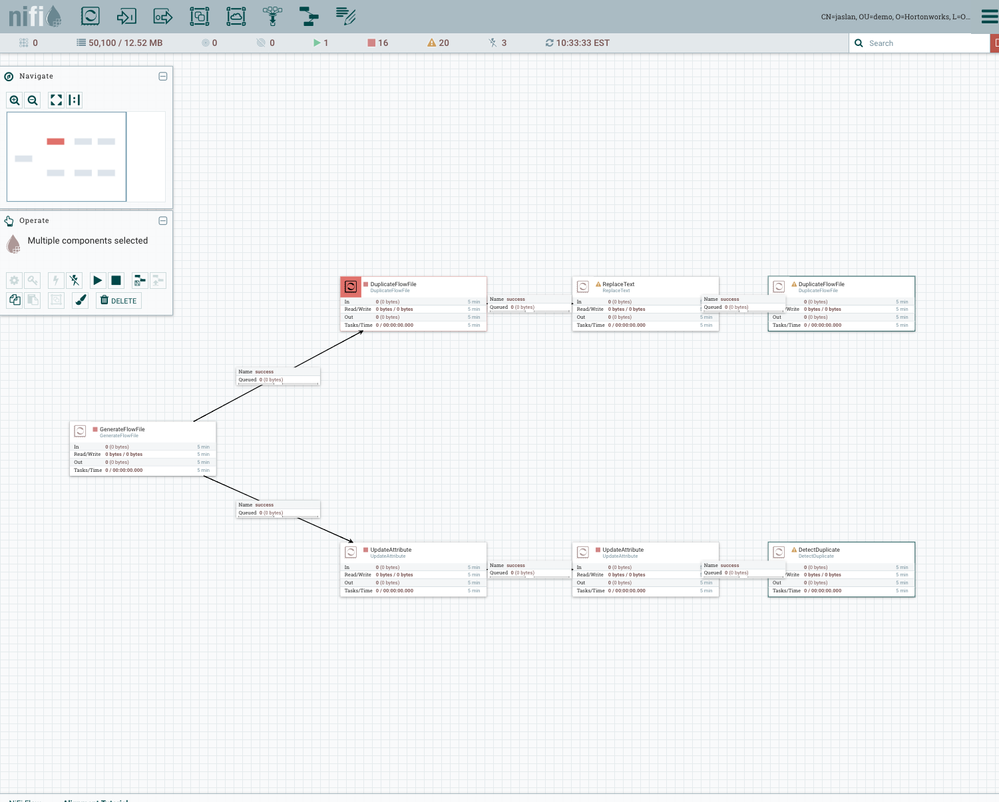
Task: Collapse the Operate panel
Action: click(163, 220)
